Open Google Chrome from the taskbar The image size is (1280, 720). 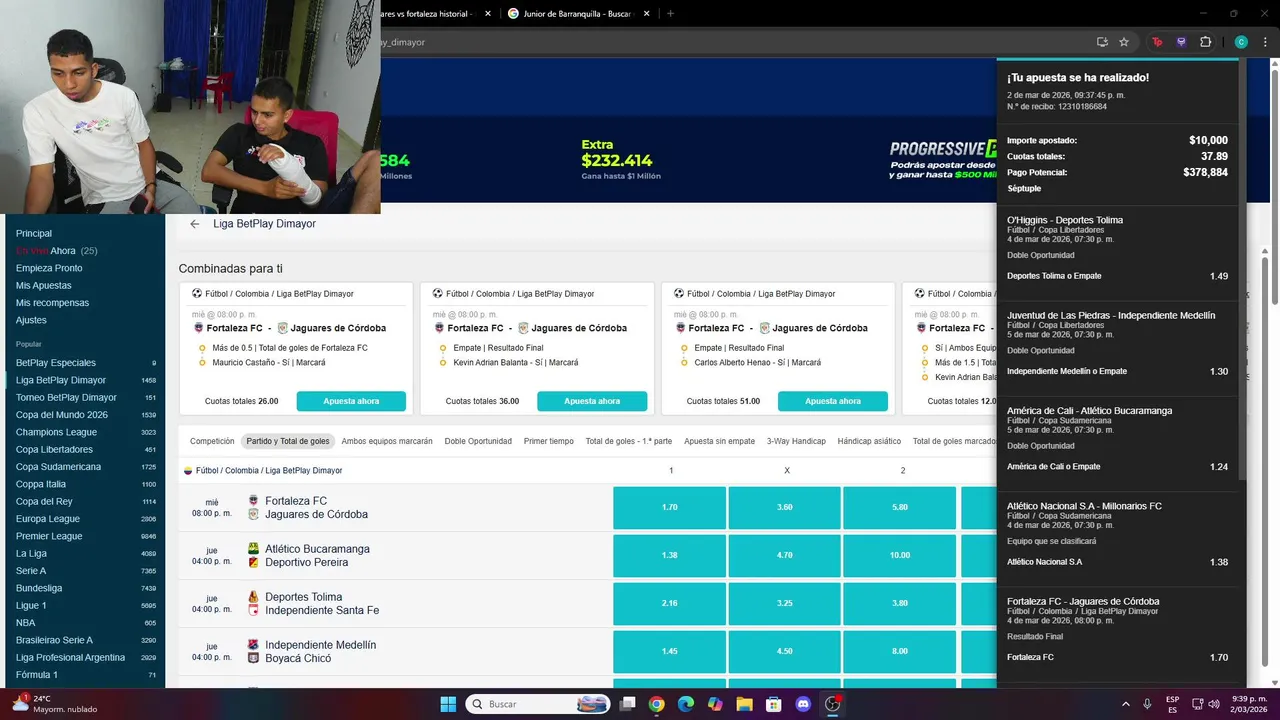tap(656, 704)
